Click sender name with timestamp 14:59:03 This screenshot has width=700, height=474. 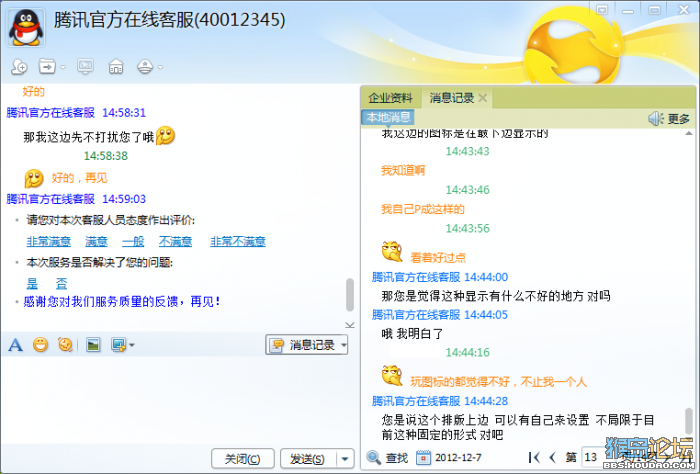point(76,199)
